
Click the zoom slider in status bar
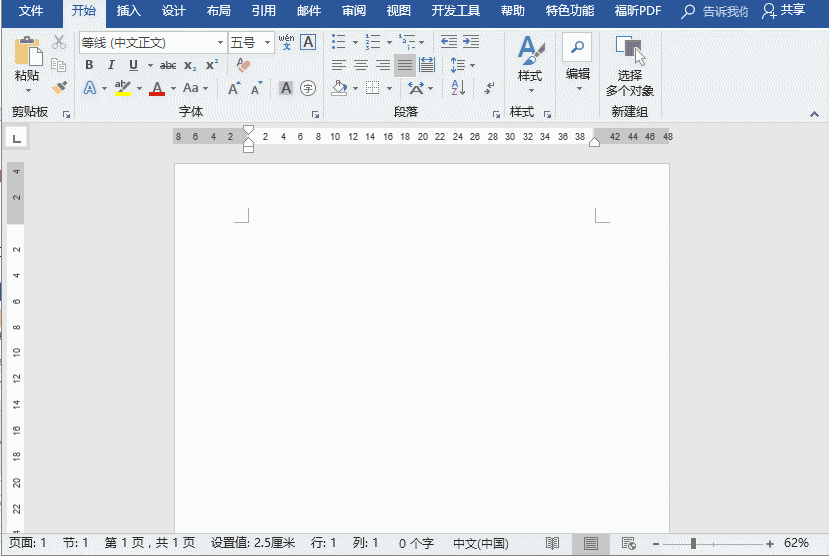[694, 543]
